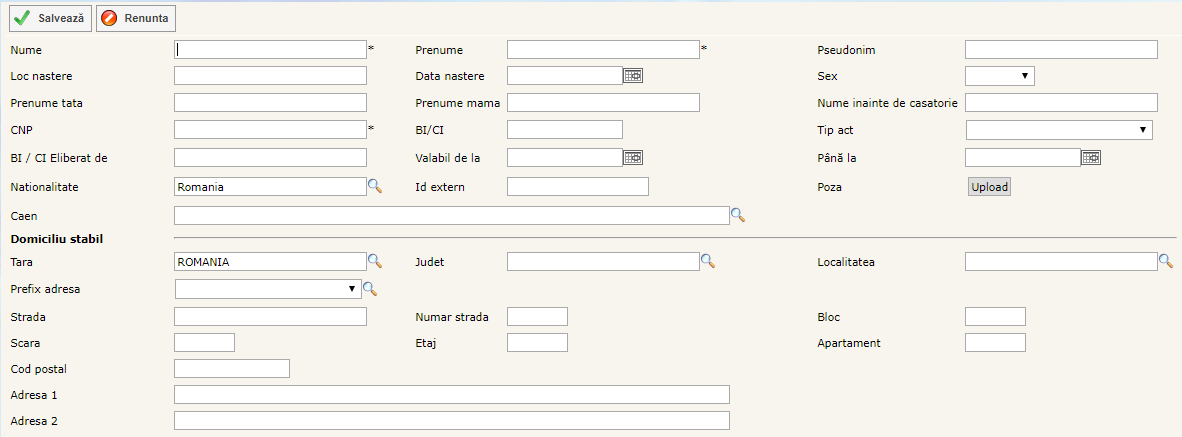
Task: Open the Tip act dropdown list
Action: [1058, 130]
